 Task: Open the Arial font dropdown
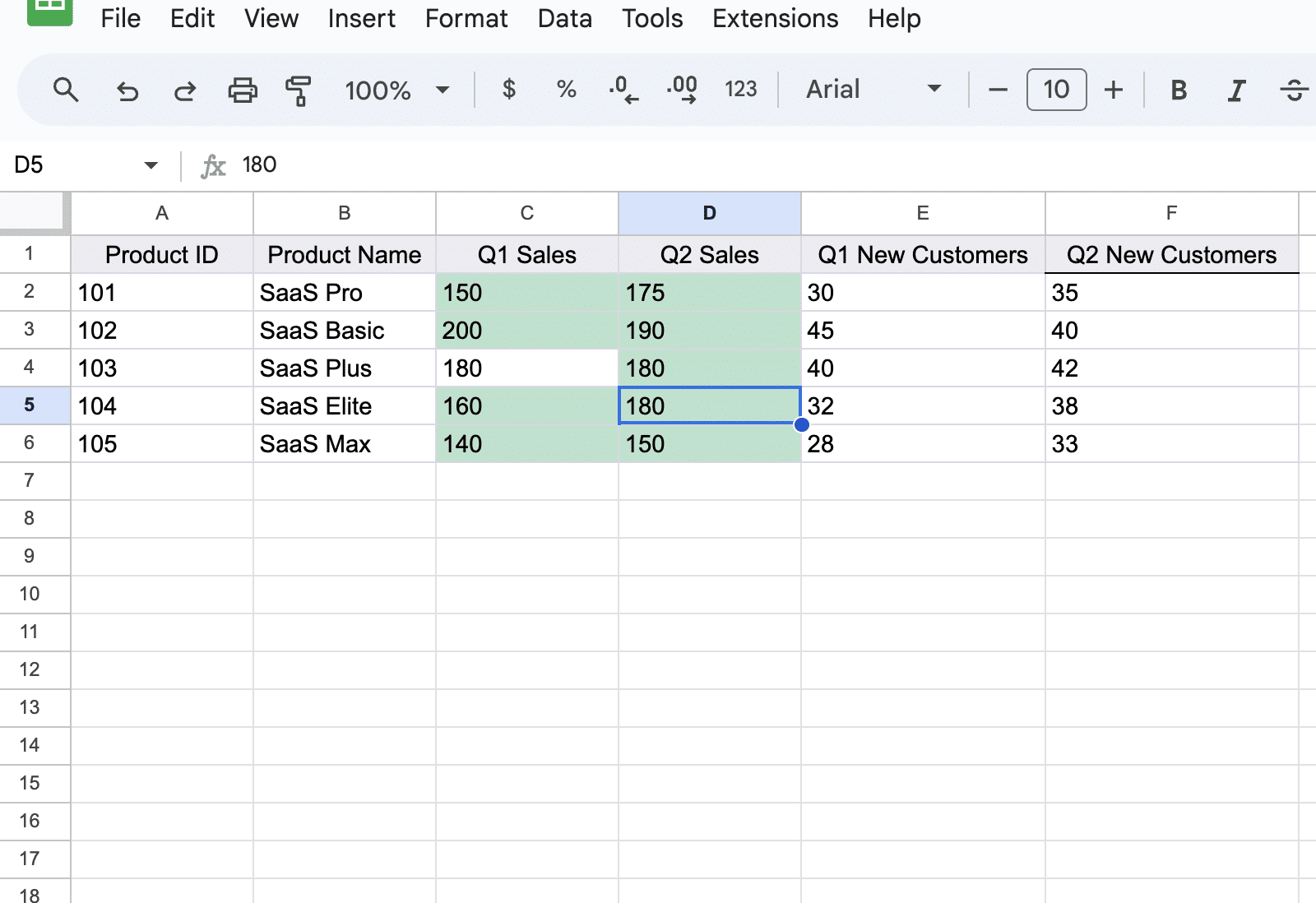[x=873, y=89]
